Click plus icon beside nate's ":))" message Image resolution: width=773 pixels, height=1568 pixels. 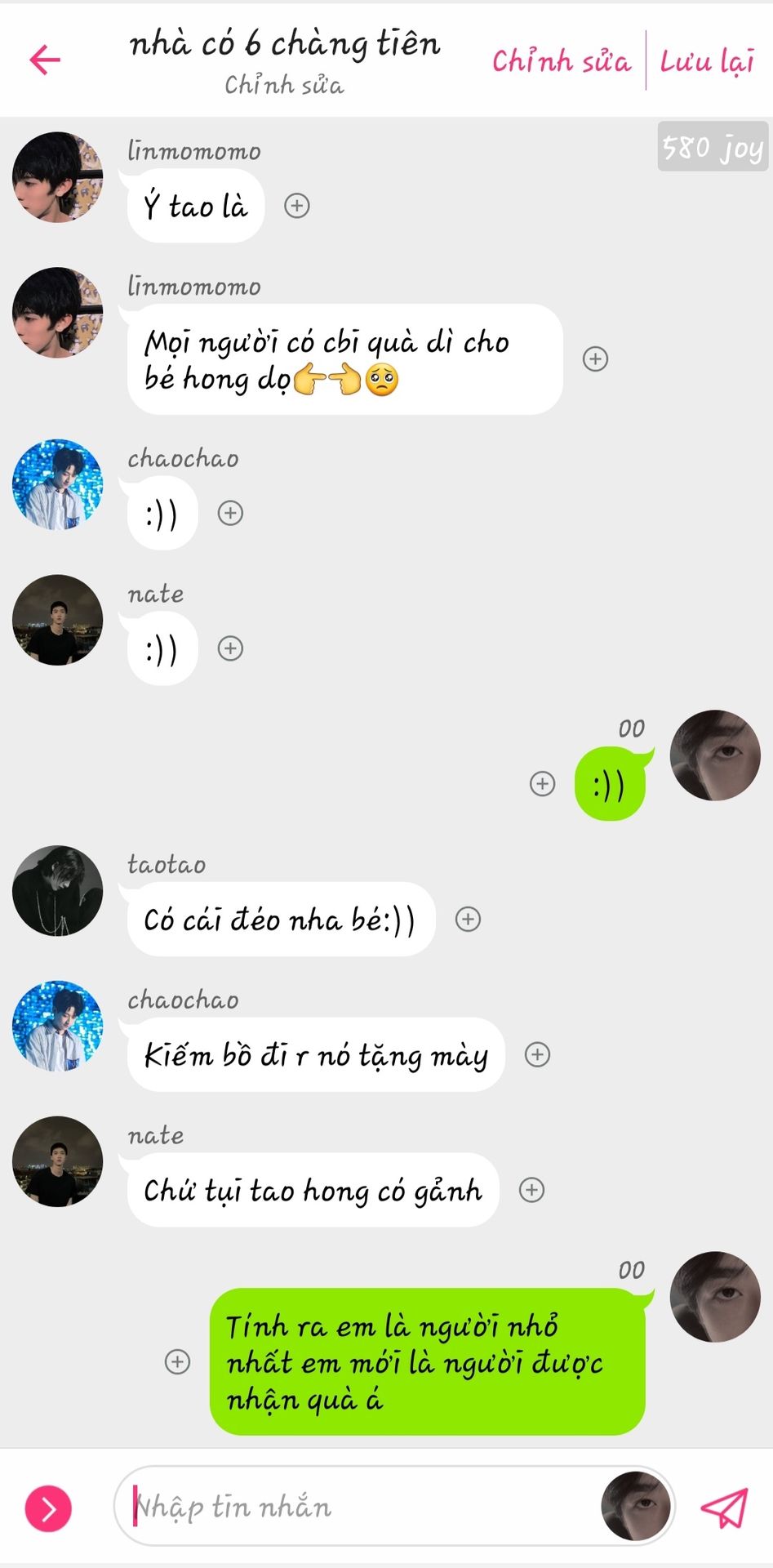click(x=231, y=648)
